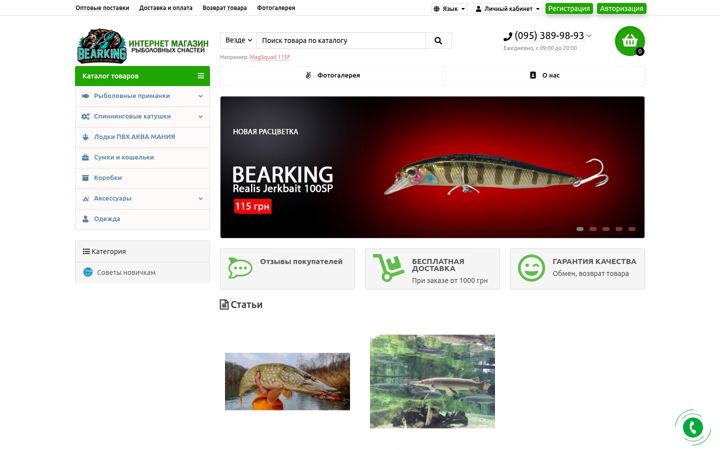Click the bag icon beside Сумки и кошельки

coord(85,157)
